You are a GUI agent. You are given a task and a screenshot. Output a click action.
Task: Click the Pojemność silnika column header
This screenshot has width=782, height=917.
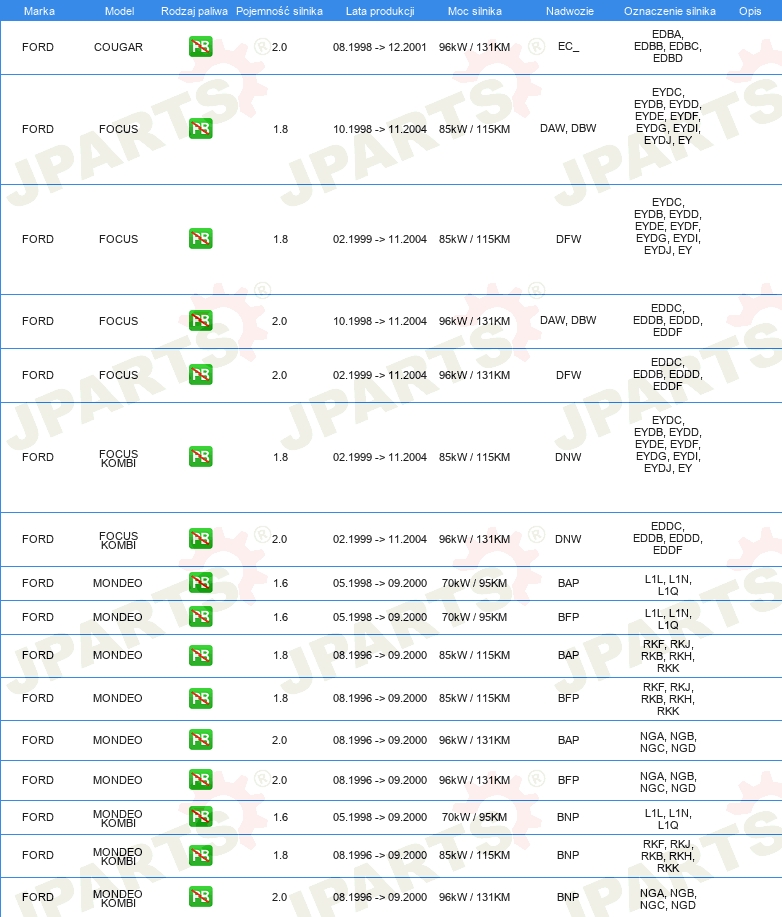click(x=279, y=11)
